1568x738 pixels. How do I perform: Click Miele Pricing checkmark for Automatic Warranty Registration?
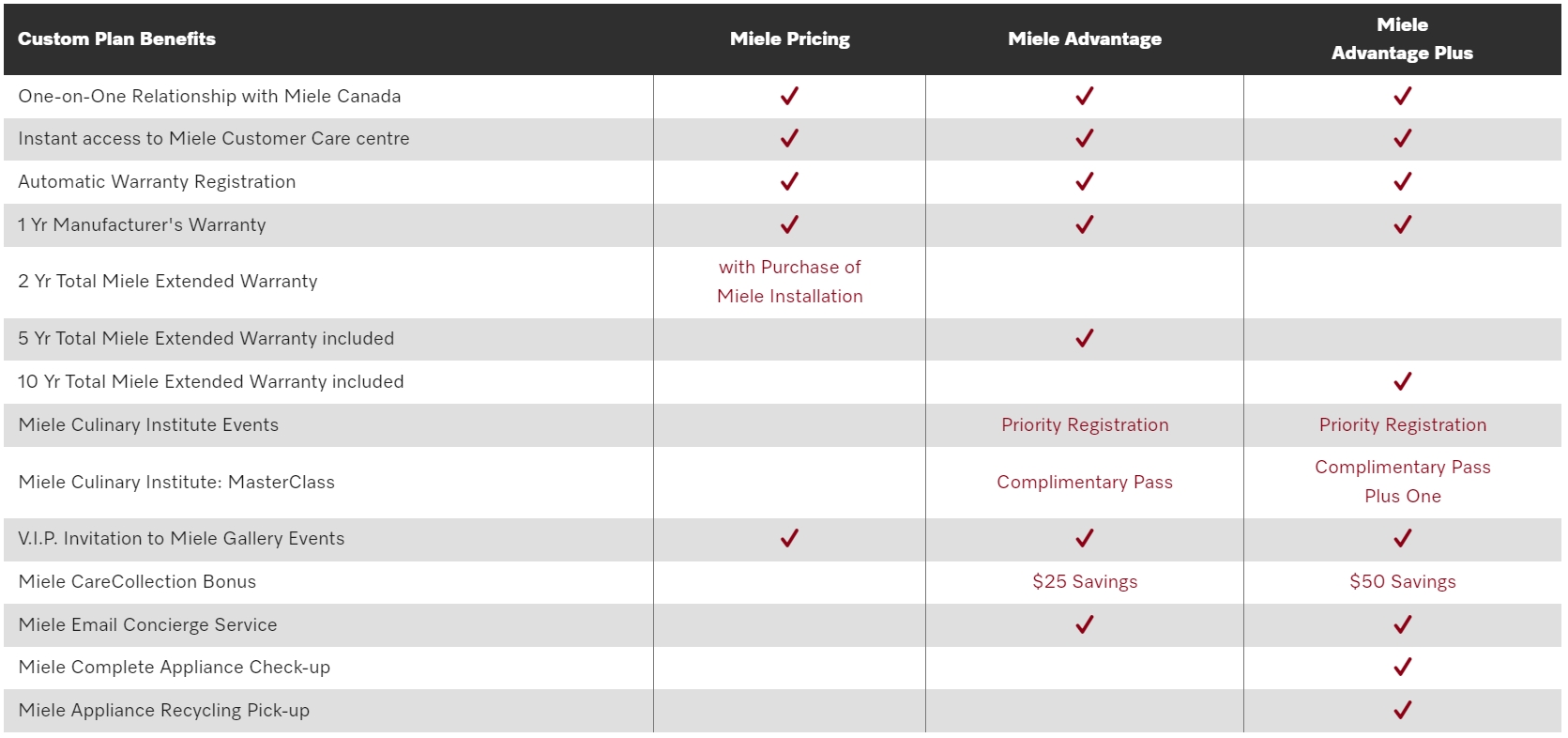(x=789, y=181)
